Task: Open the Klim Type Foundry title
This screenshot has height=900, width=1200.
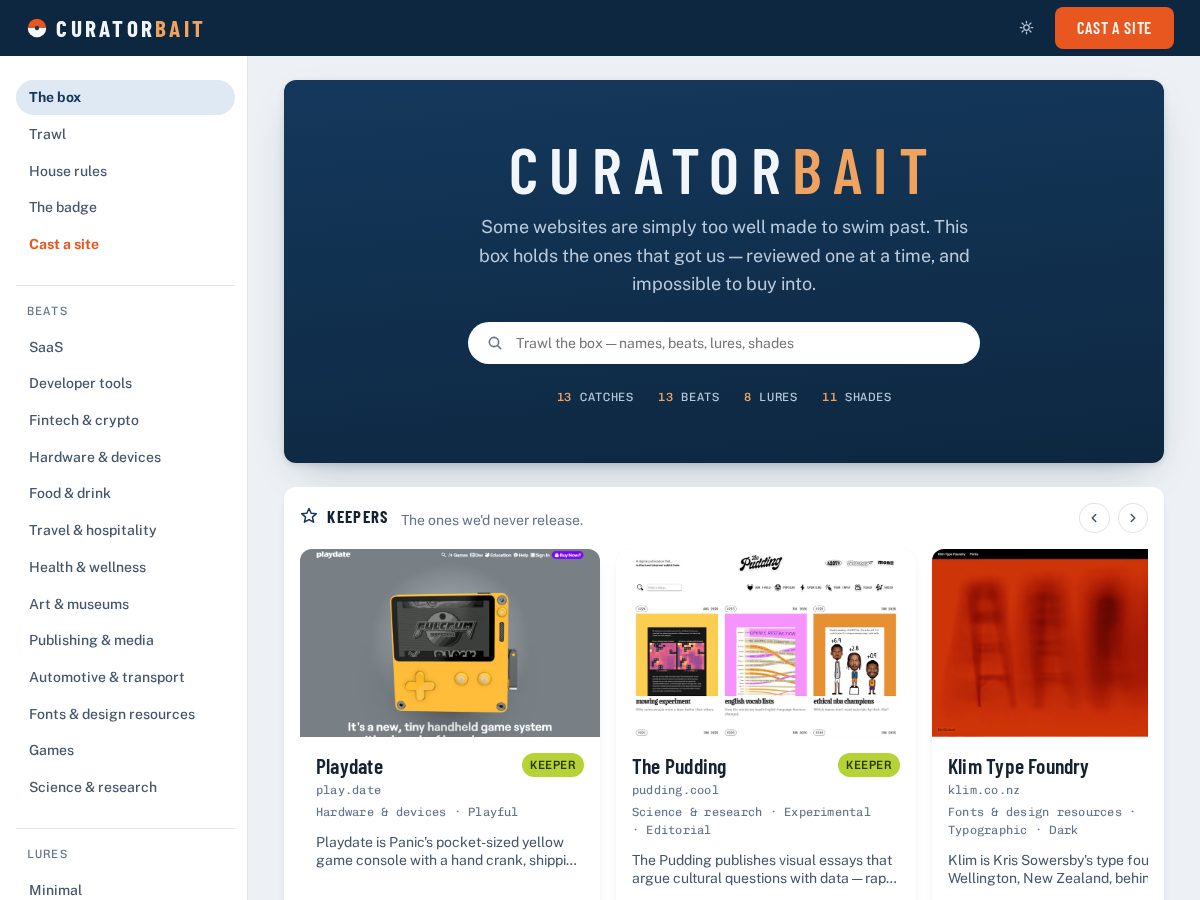Action: [1018, 766]
